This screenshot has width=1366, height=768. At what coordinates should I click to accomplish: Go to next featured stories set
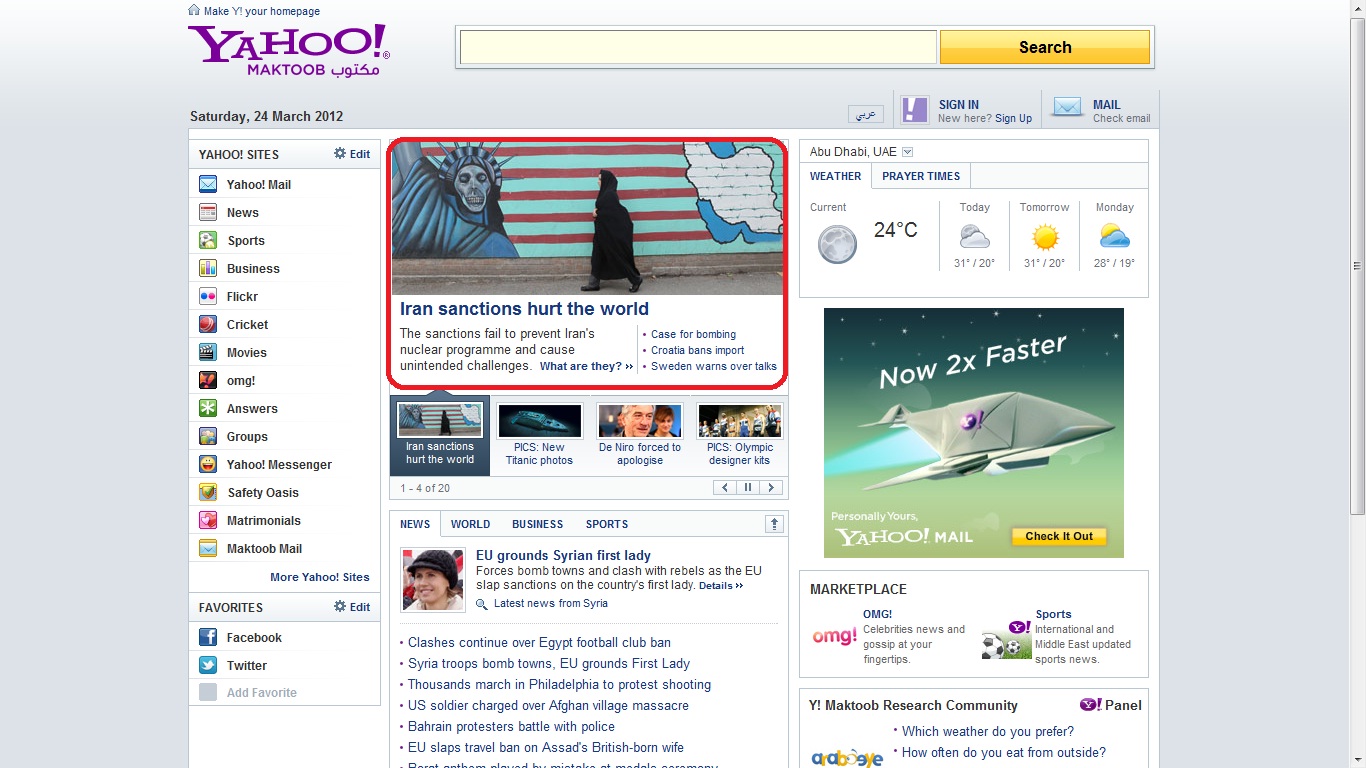click(x=770, y=488)
